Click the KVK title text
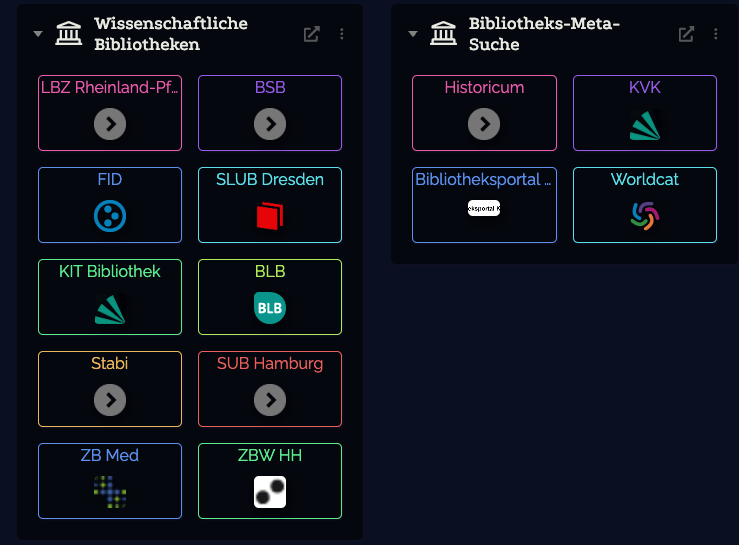Viewport: 739px width, 545px height. coord(645,88)
